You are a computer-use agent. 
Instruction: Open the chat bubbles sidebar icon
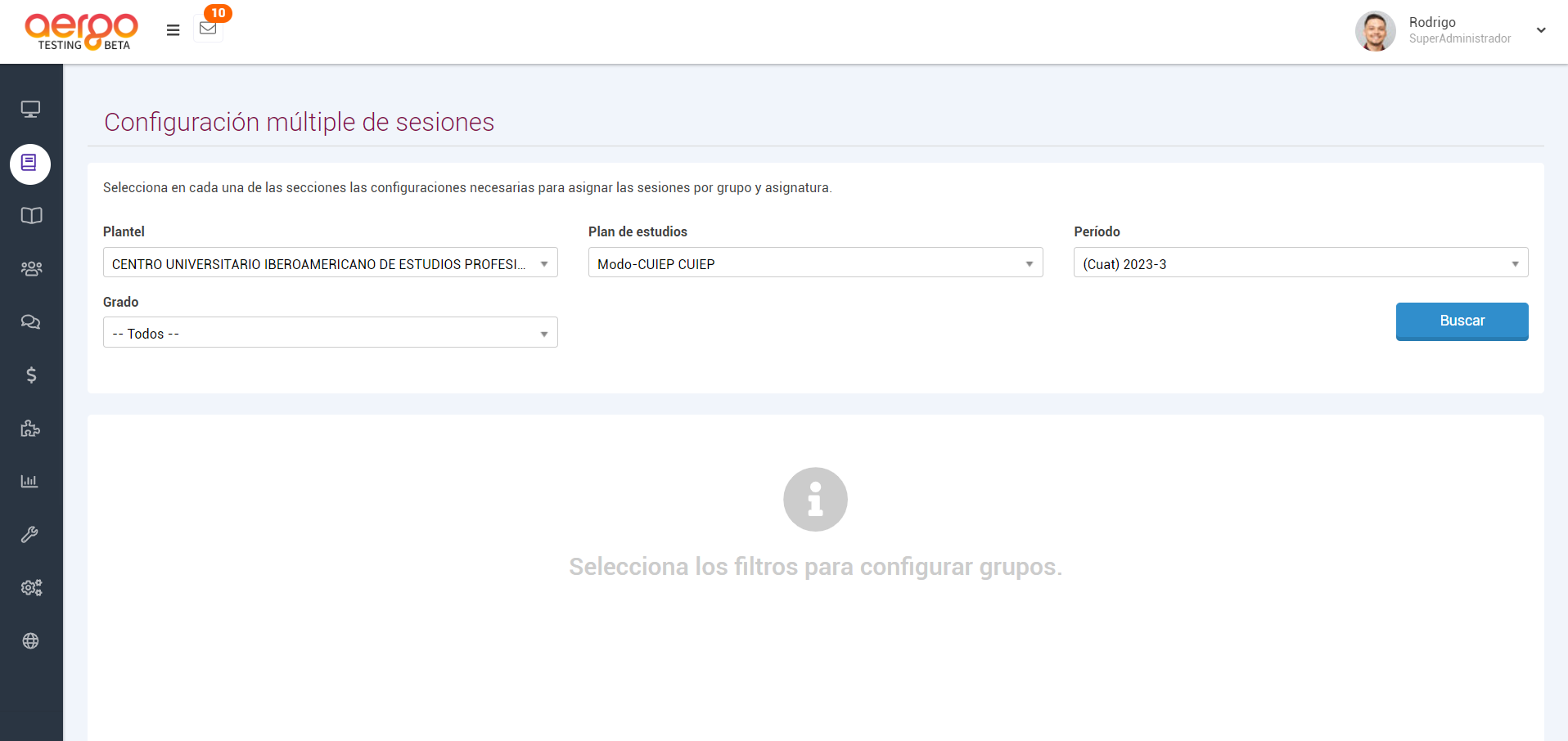point(31,322)
